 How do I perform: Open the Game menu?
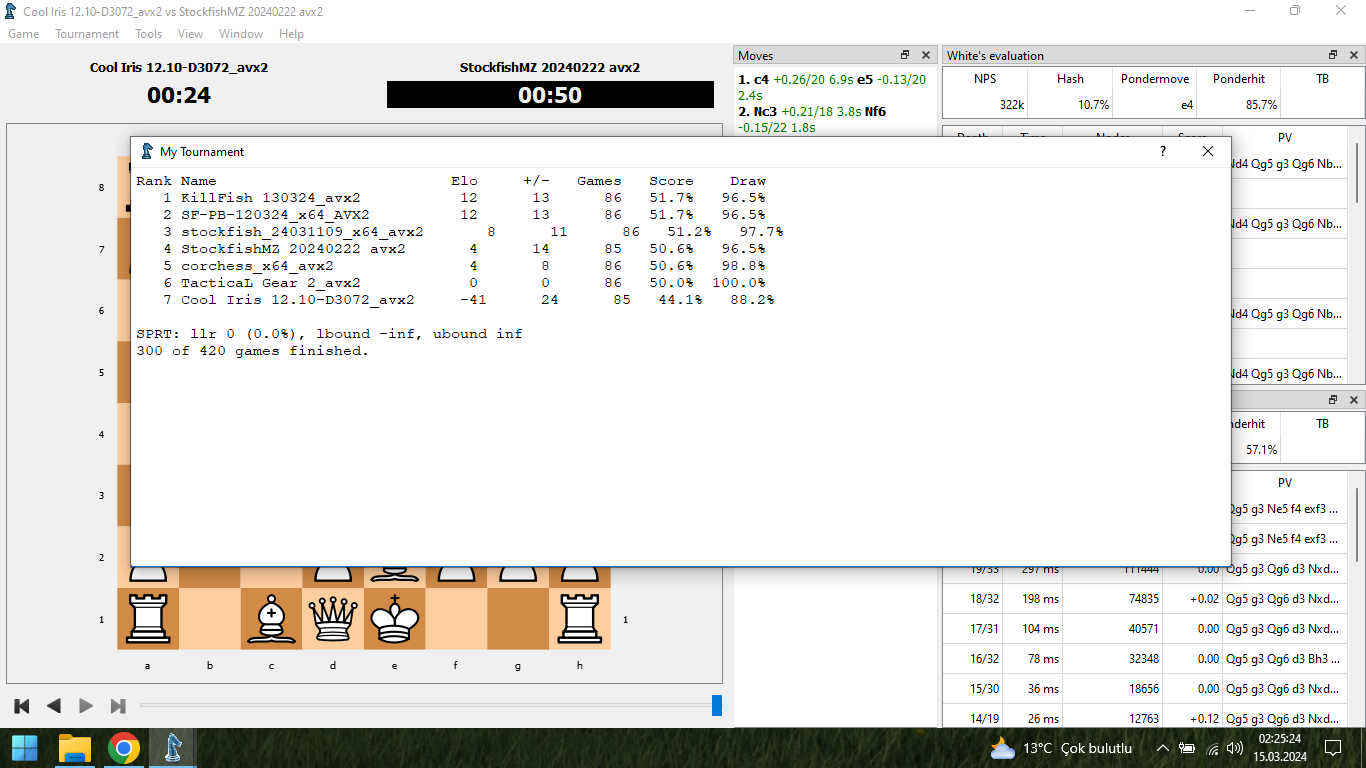(24, 34)
